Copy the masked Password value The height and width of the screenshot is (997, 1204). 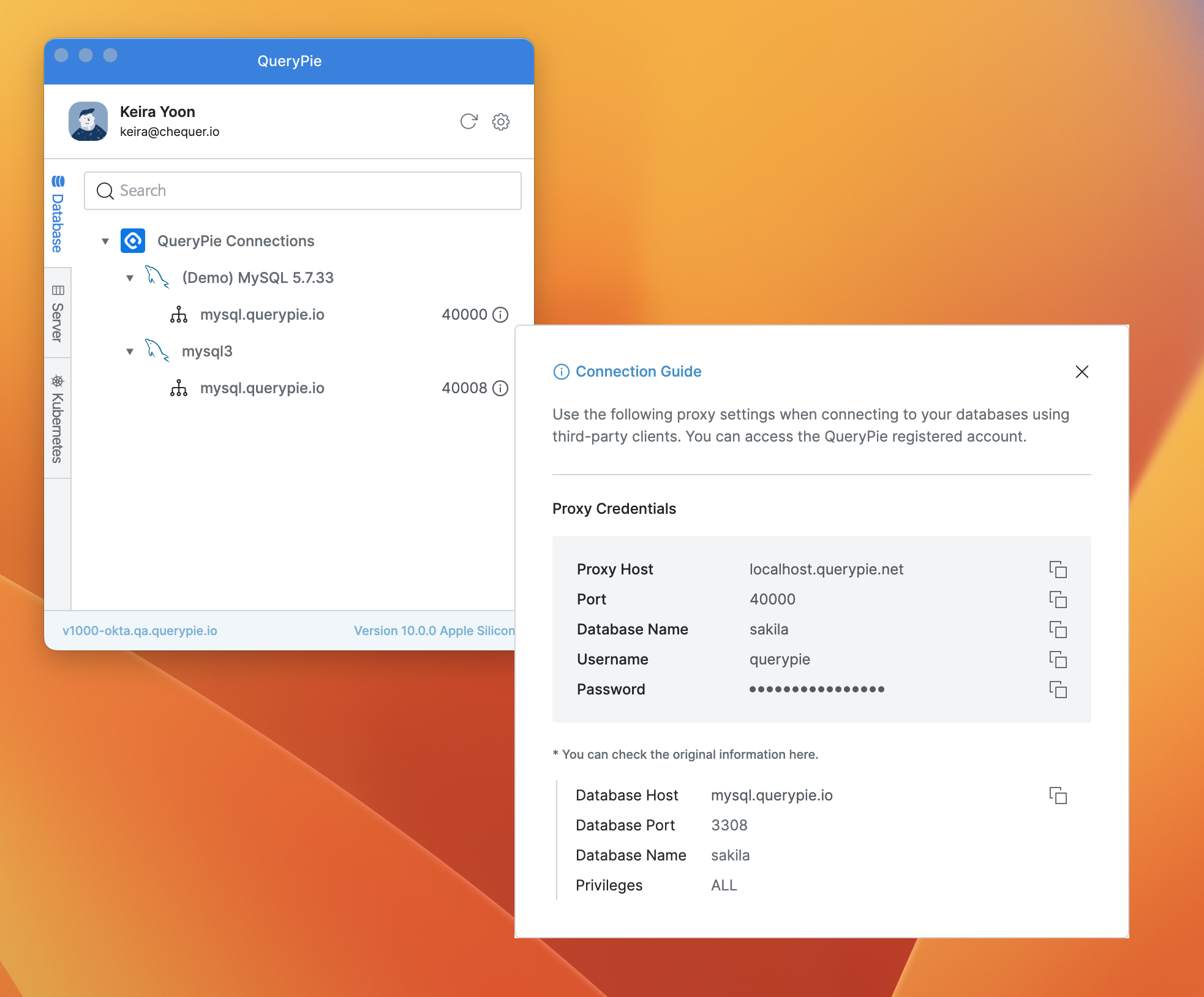click(1058, 690)
